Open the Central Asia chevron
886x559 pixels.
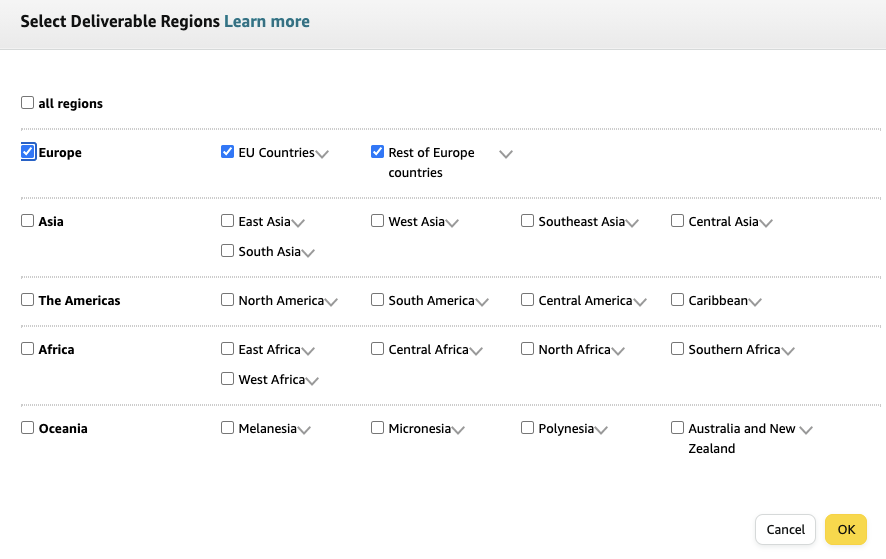(766, 223)
